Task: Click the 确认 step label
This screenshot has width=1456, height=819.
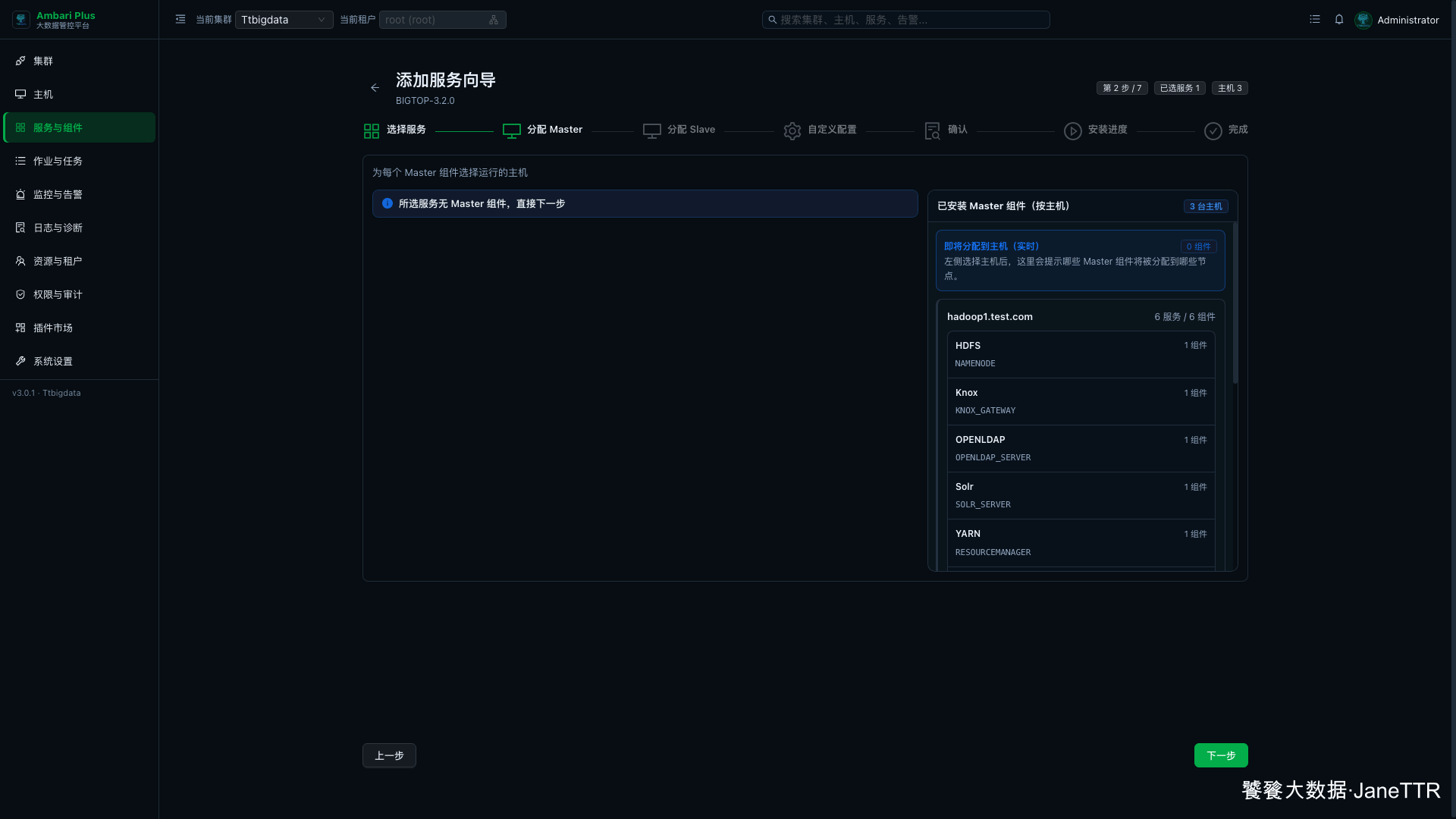Action: (x=958, y=130)
